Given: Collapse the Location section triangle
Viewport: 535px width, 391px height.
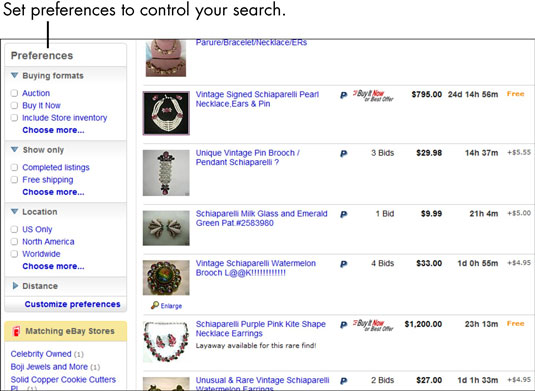Looking at the screenshot, I should [x=14, y=212].
